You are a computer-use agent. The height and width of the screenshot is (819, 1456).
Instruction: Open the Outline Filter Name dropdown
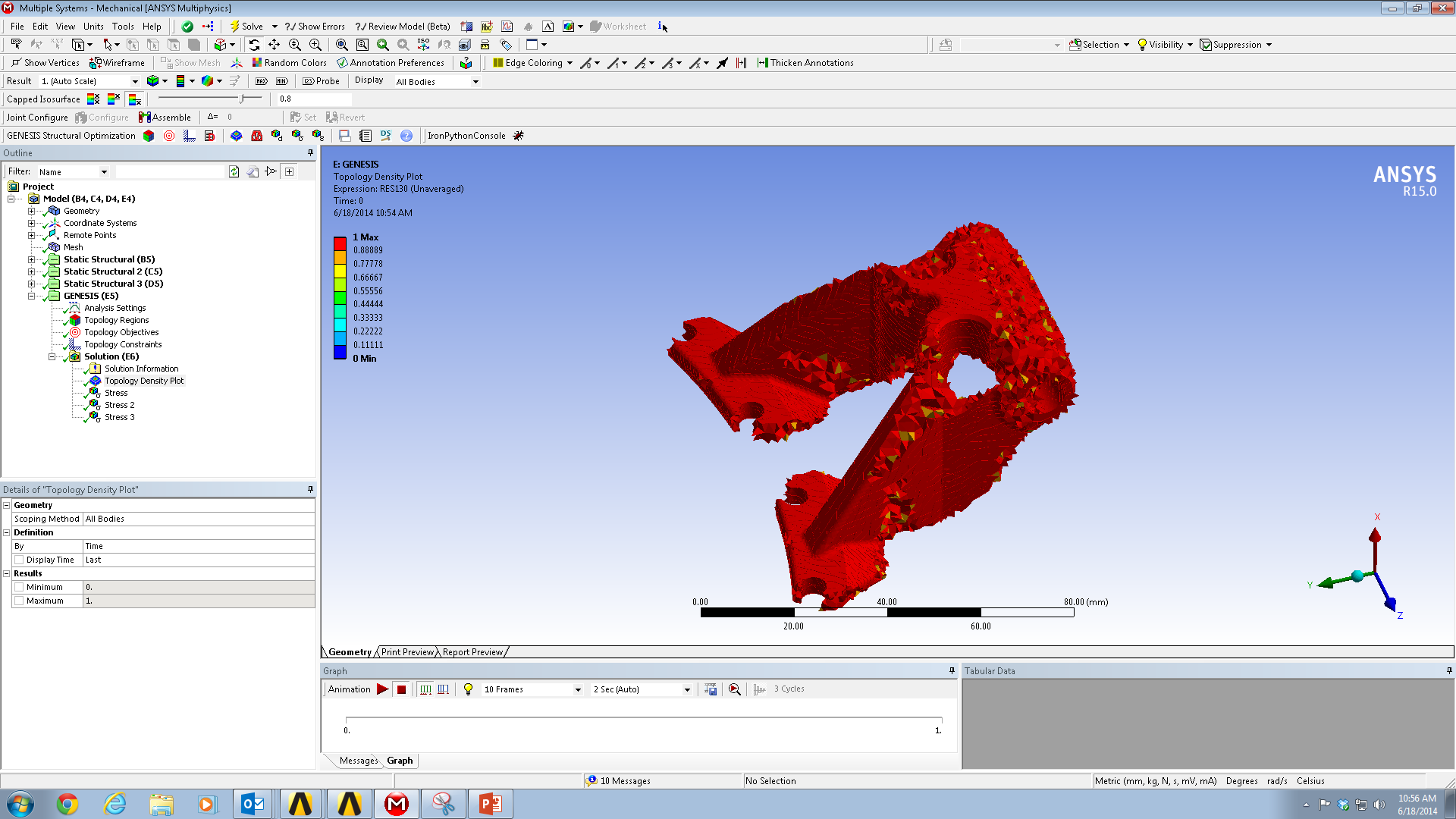click(104, 172)
